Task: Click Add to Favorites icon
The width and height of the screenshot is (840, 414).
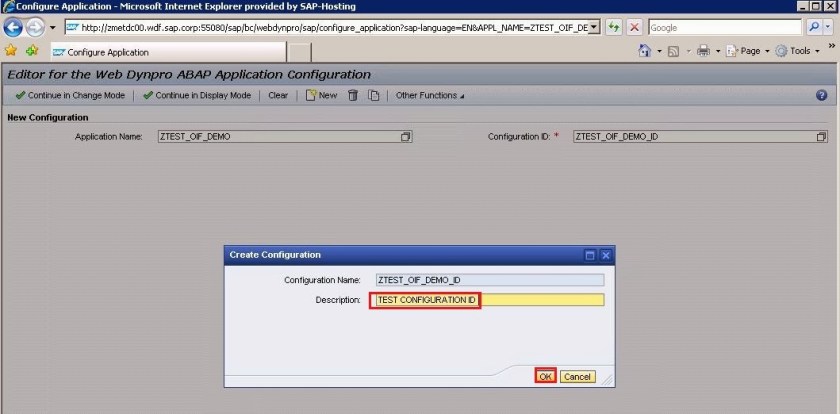Action: point(33,50)
